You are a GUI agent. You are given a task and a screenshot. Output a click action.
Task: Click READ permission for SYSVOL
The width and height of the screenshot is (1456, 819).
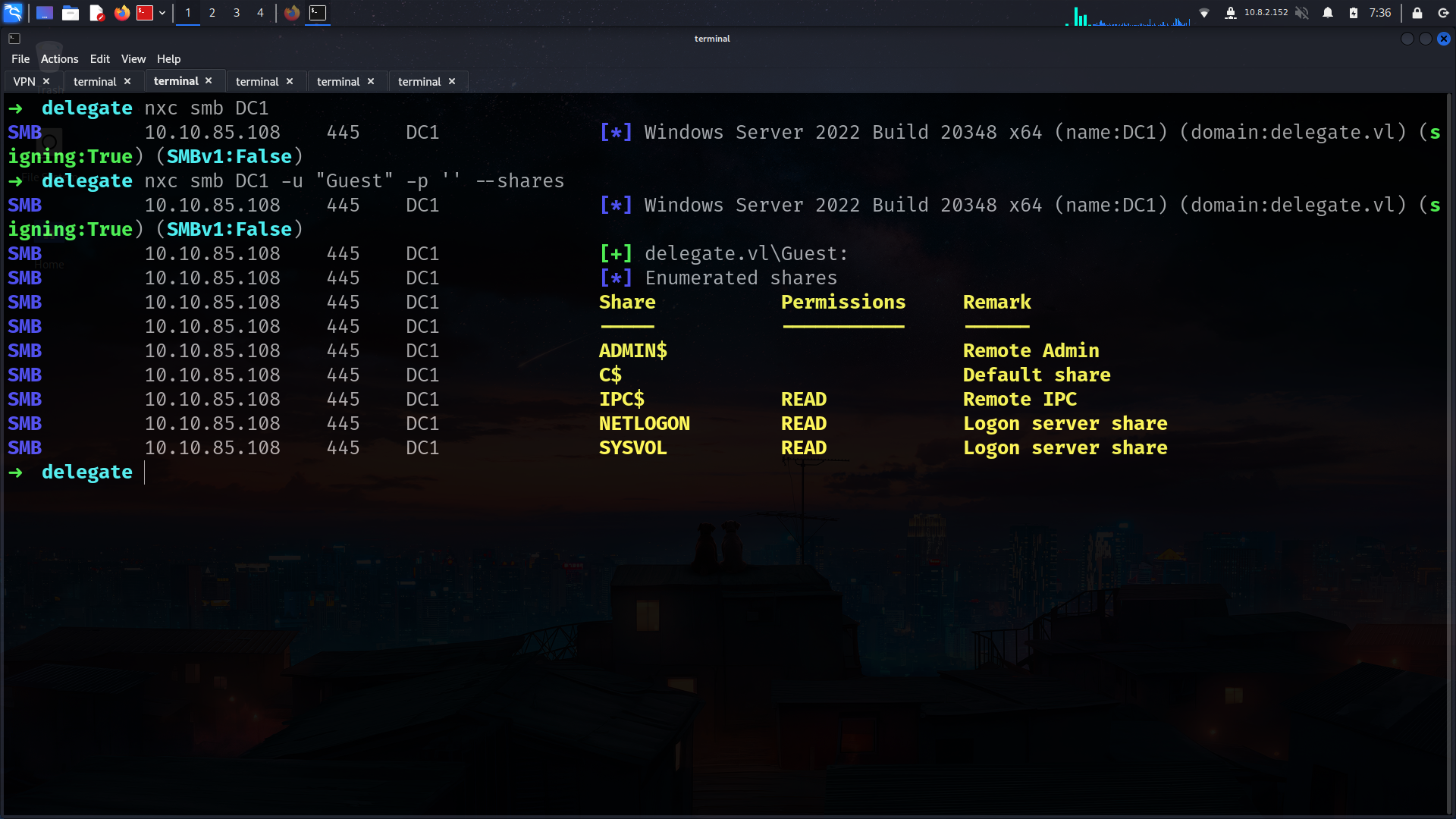pos(804,448)
